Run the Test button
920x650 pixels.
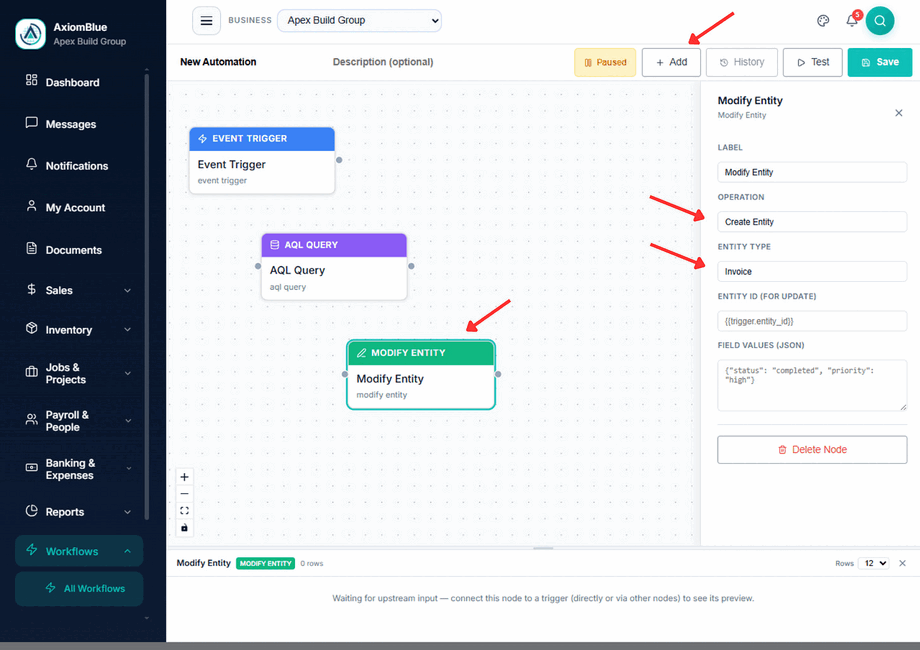[x=813, y=62]
